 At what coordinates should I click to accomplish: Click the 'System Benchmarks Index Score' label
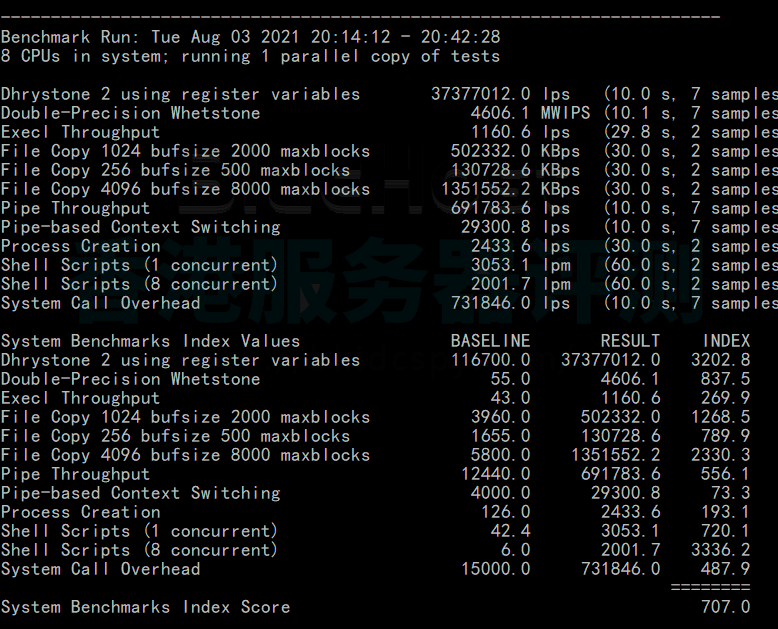tap(145, 607)
